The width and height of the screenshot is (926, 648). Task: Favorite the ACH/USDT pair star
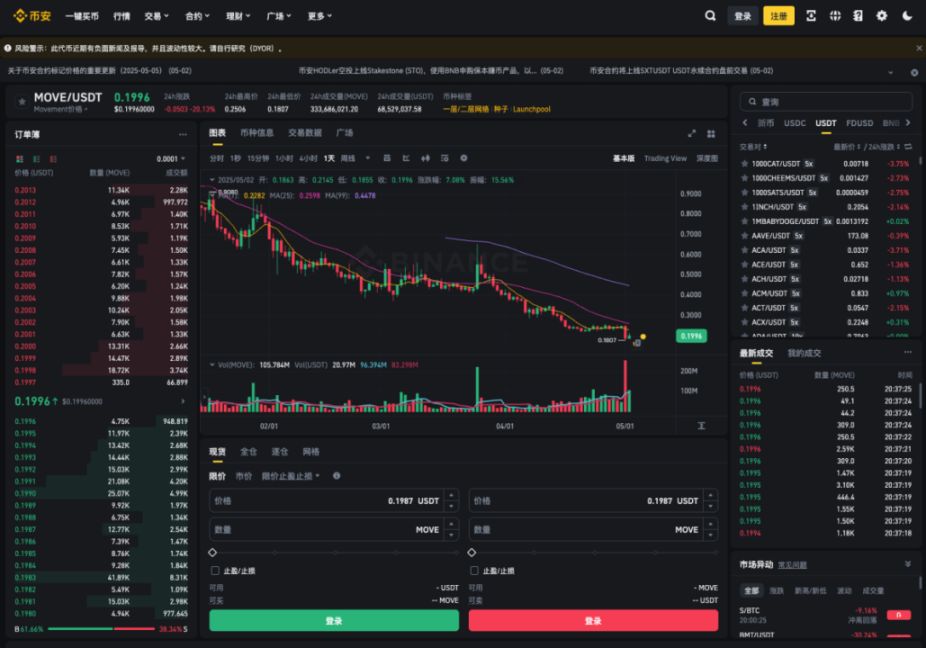pos(744,279)
